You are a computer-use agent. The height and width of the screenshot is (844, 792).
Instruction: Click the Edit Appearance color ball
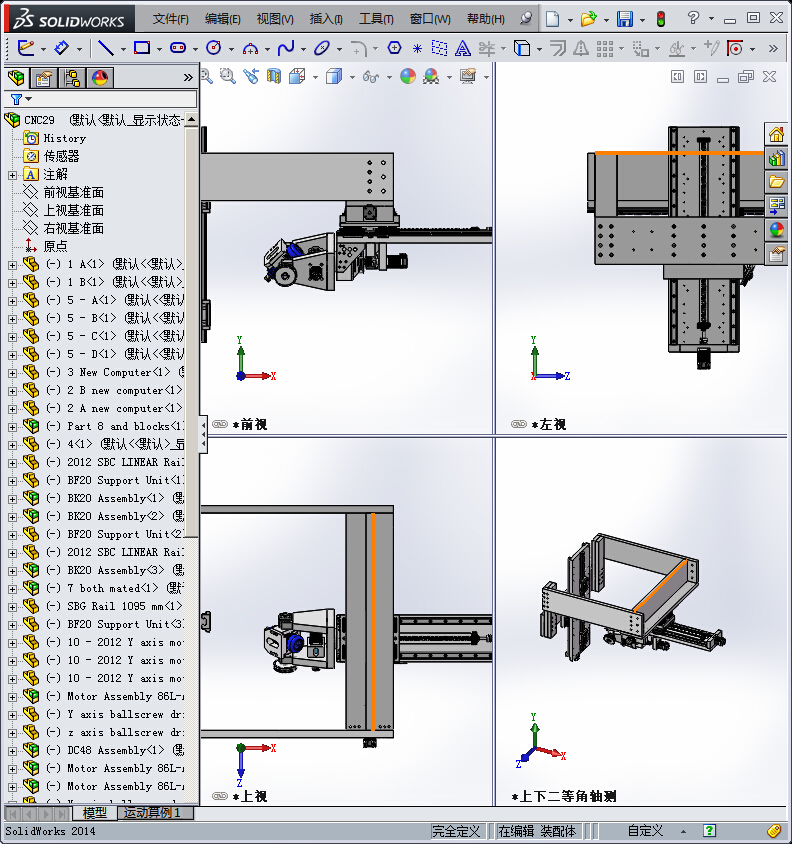pyautogui.click(x=408, y=76)
